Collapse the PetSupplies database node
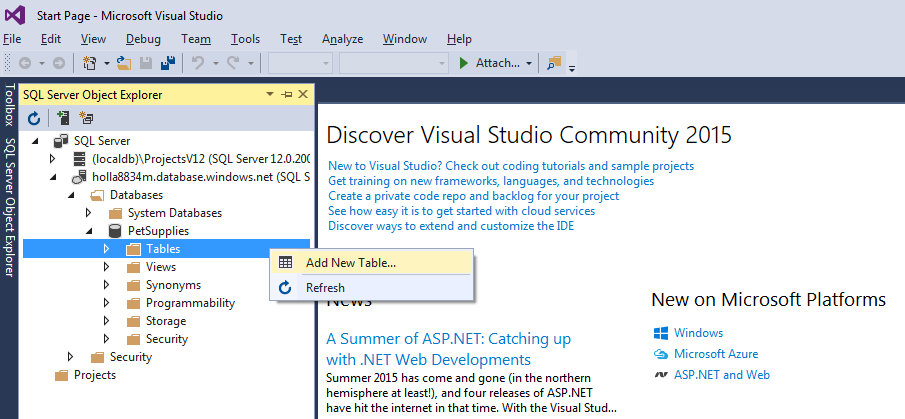 (x=89, y=231)
